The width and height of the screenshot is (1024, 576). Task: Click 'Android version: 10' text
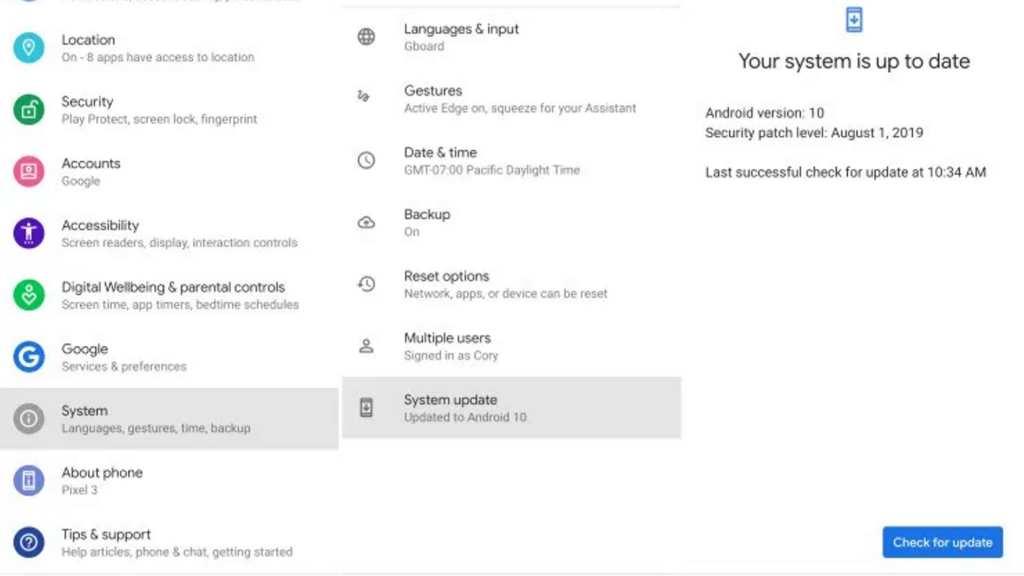(x=764, y=113)
